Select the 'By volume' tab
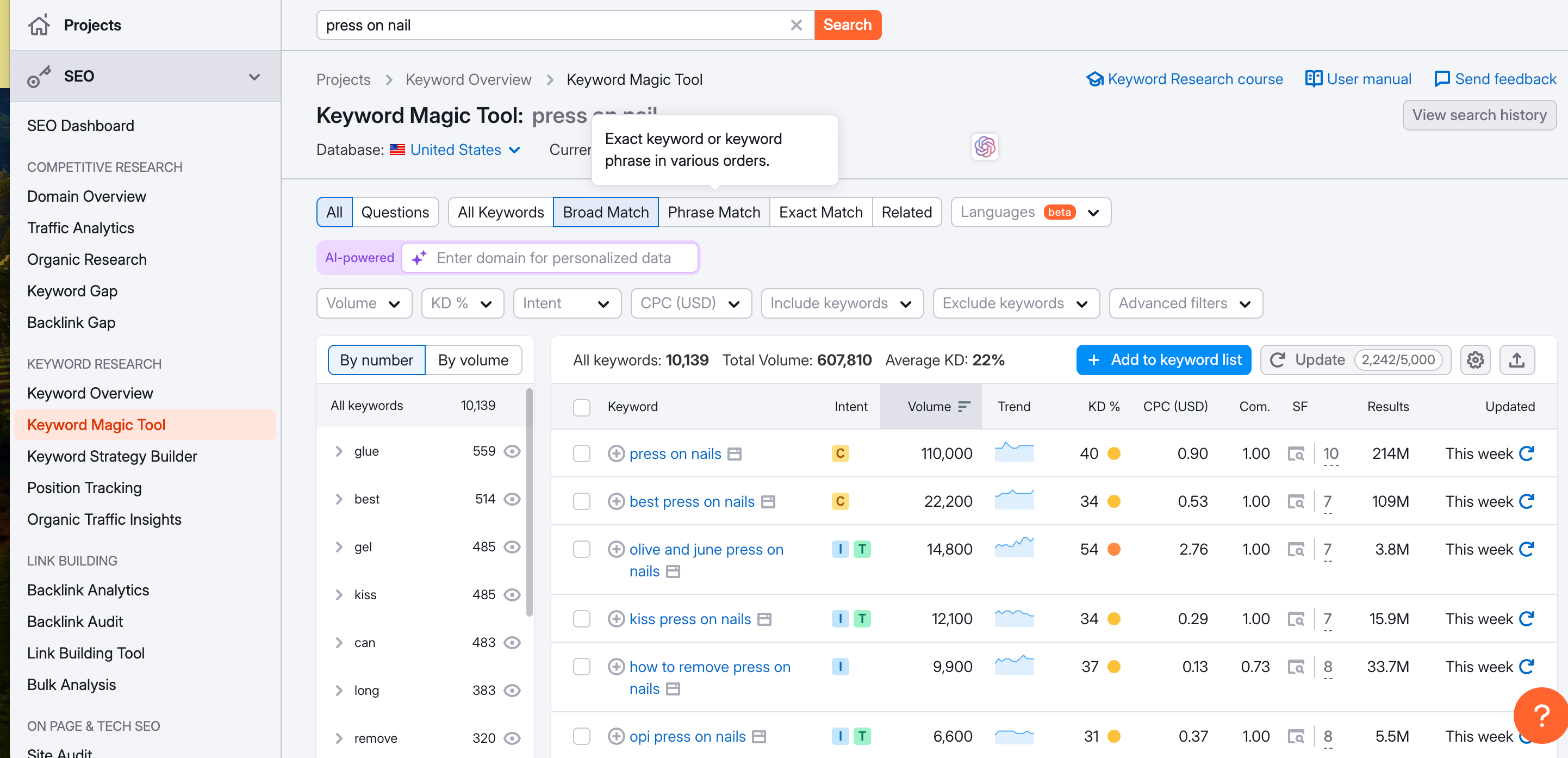Screen dimensions: 1568x758 473,360
